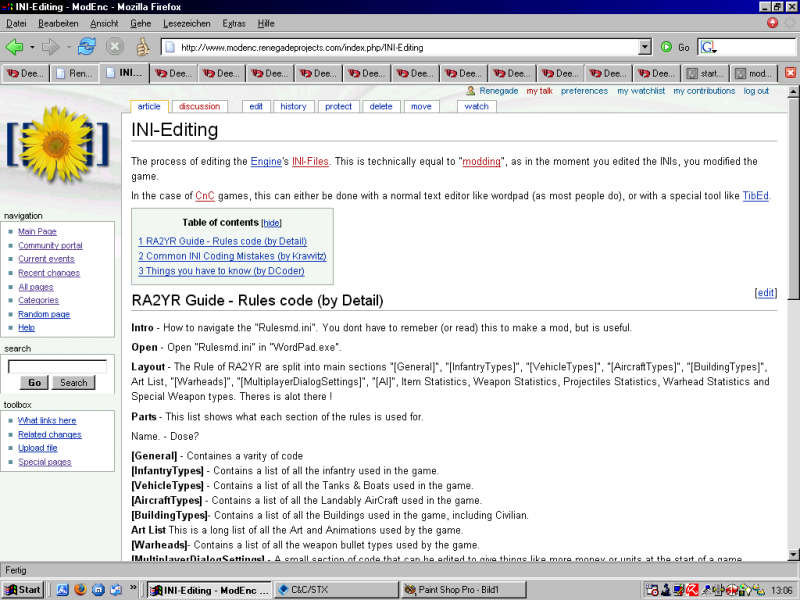Jump to Common INI Coding Mistakes section

pos(232,256)
